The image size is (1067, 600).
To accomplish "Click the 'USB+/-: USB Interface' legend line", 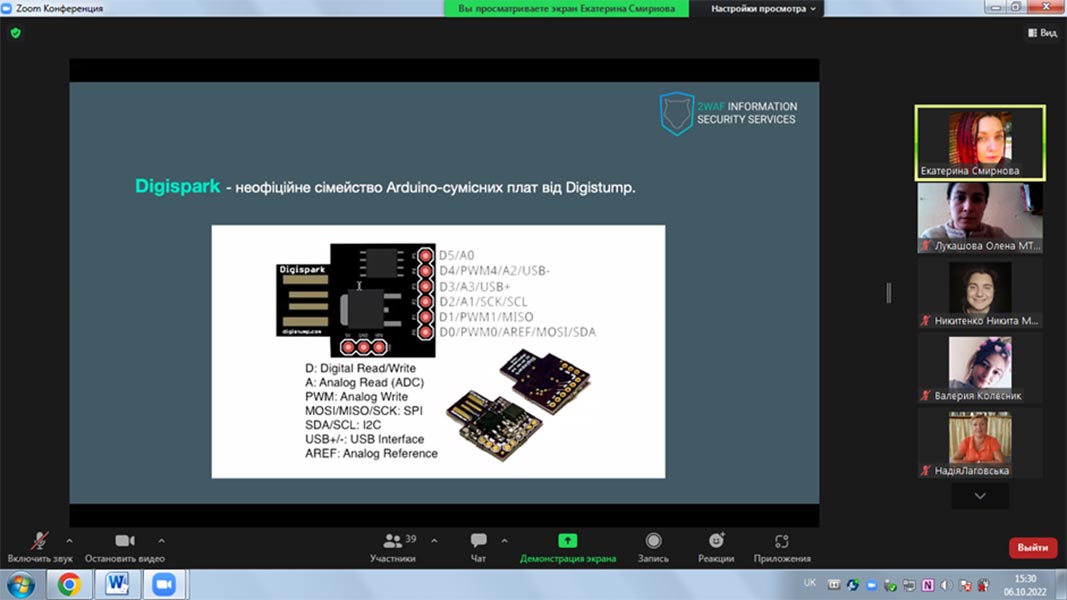I will click(364, 439).
